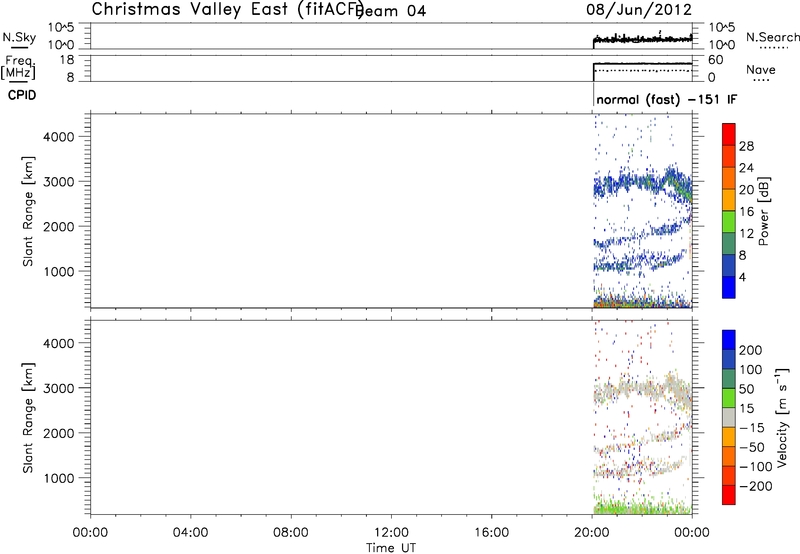Click the '20:00' time tick label
800x554 pixels.
point(591,533)
